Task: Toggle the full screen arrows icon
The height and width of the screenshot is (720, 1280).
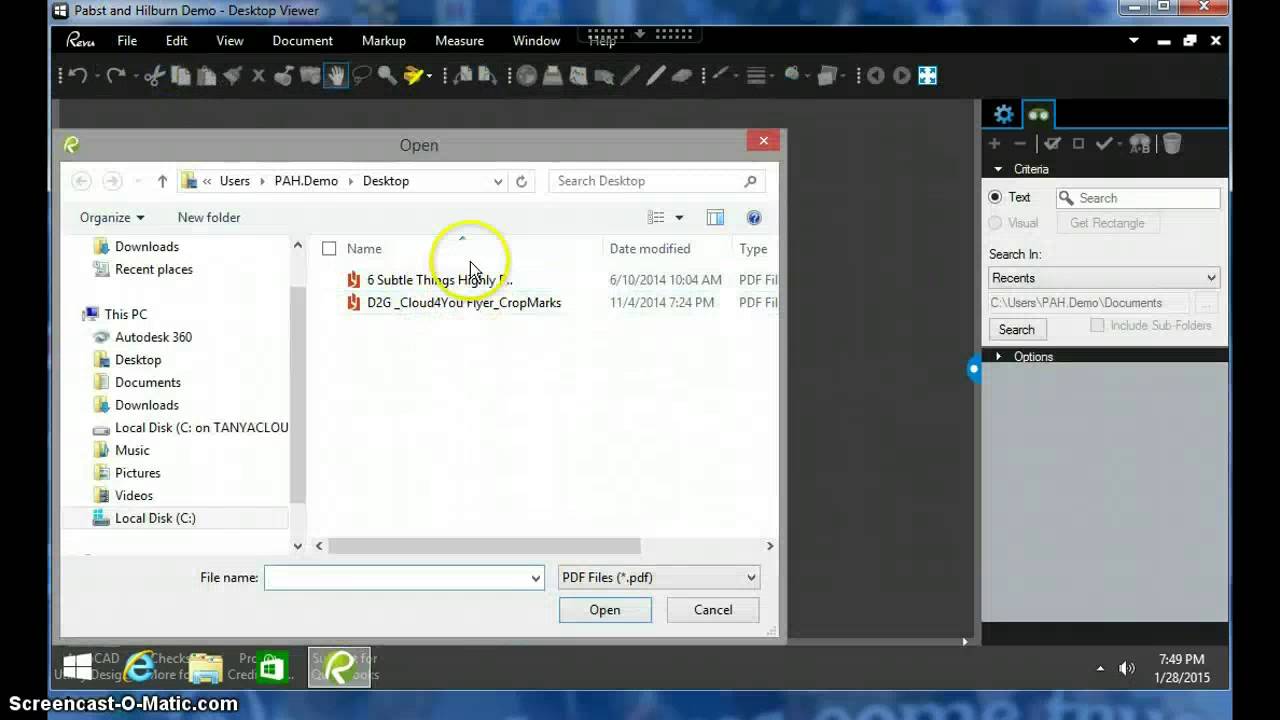Action: coord(928,76)
